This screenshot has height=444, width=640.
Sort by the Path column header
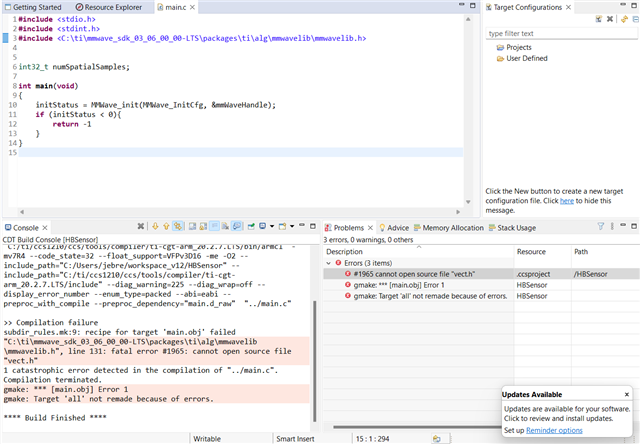point(605,251)
